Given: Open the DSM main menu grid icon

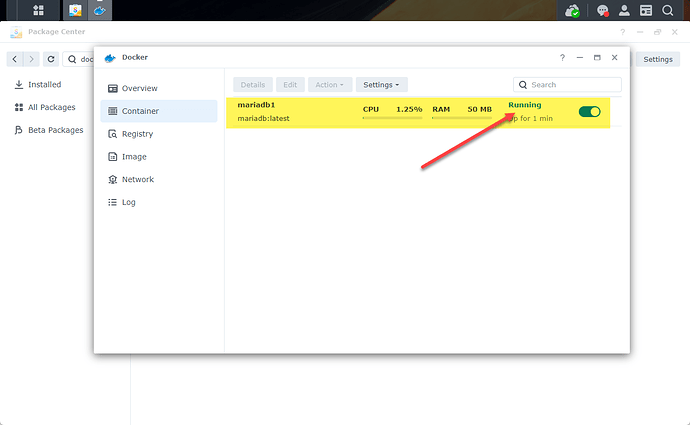Looking at the screenshot, I should pos(38,10).
